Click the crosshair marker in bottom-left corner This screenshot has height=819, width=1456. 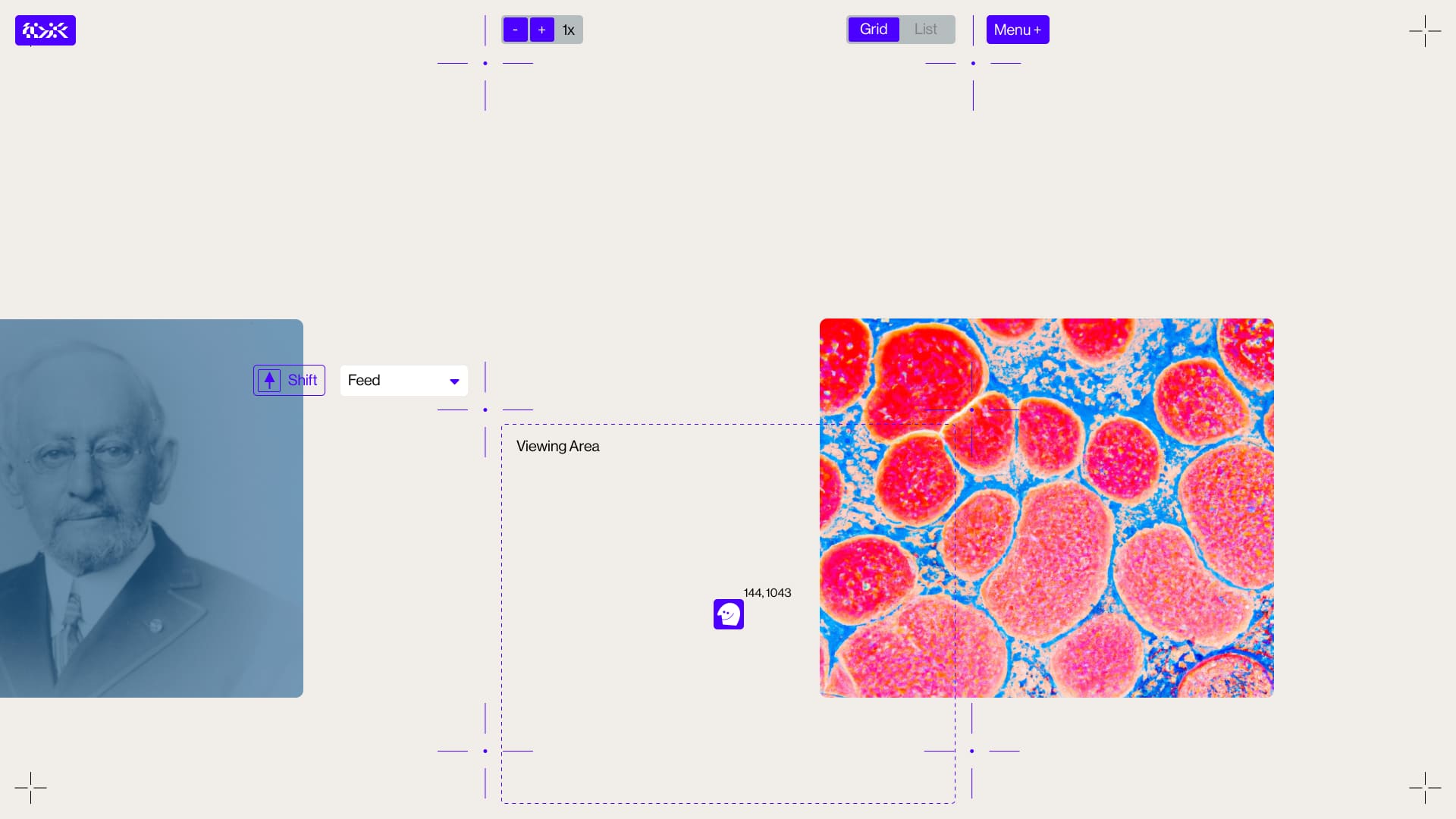click(30, 788)
